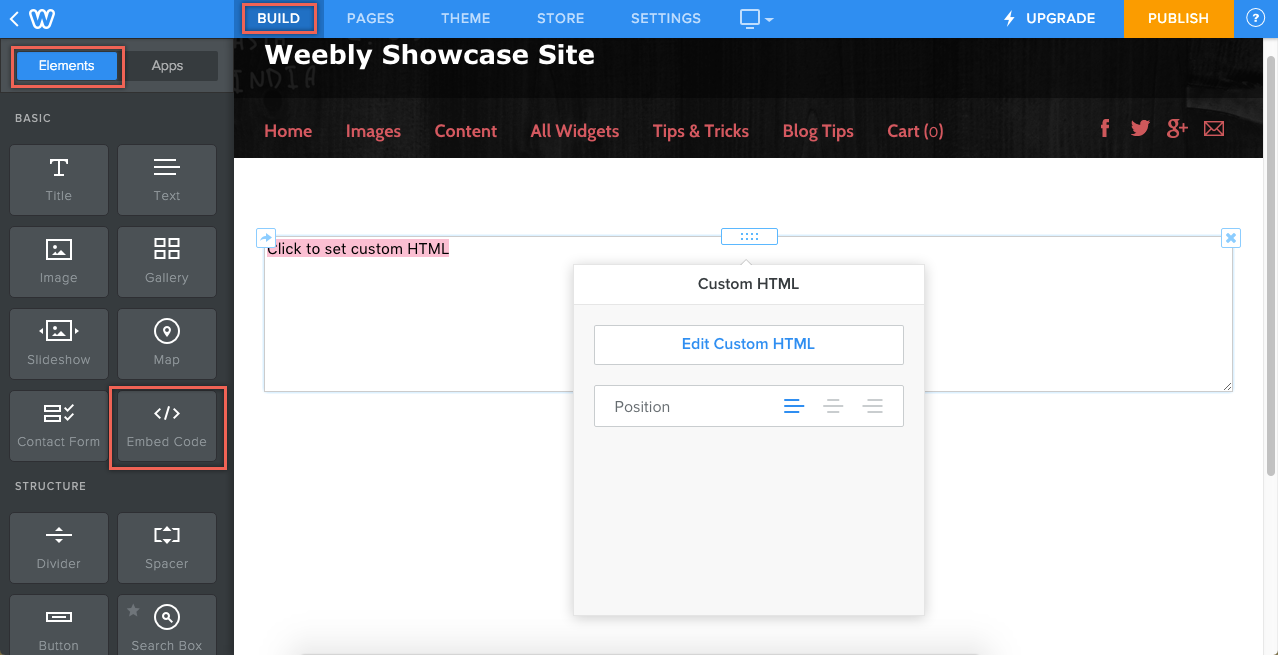This screenshot has height=655, width=1278.
Task: Select the Search Box element
Action: 166,625
